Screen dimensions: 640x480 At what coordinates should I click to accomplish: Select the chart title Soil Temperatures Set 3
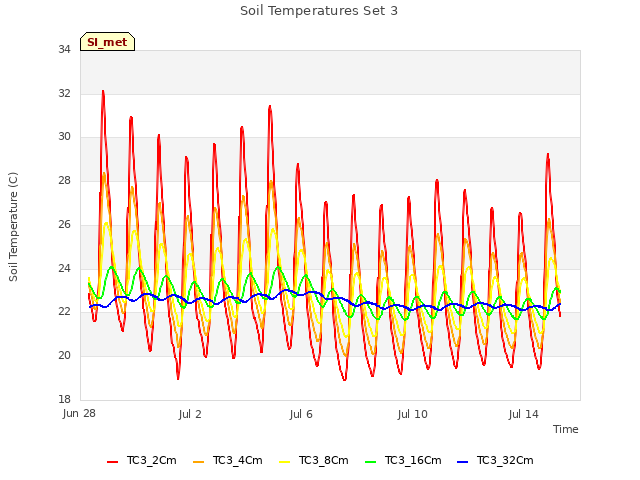pyautogui.click(x=319, y=11)
